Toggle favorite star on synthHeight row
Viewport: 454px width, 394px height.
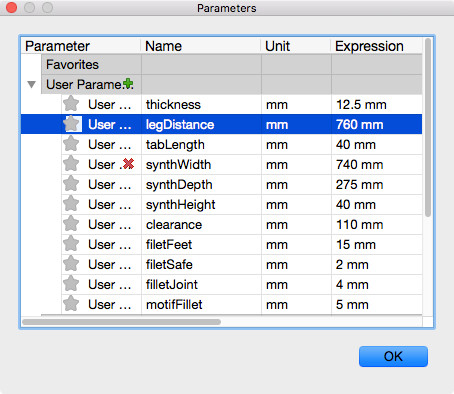coord(71,204)
